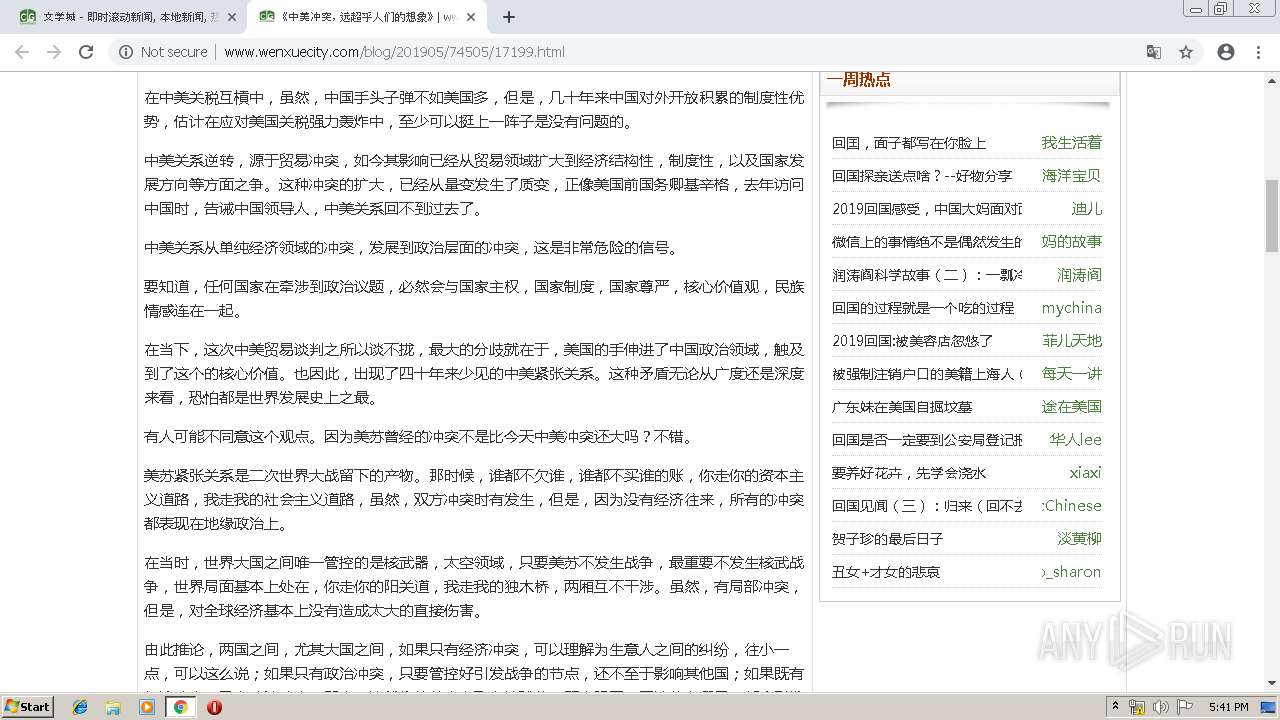Open the media player taskbar icon

[147, 707]
